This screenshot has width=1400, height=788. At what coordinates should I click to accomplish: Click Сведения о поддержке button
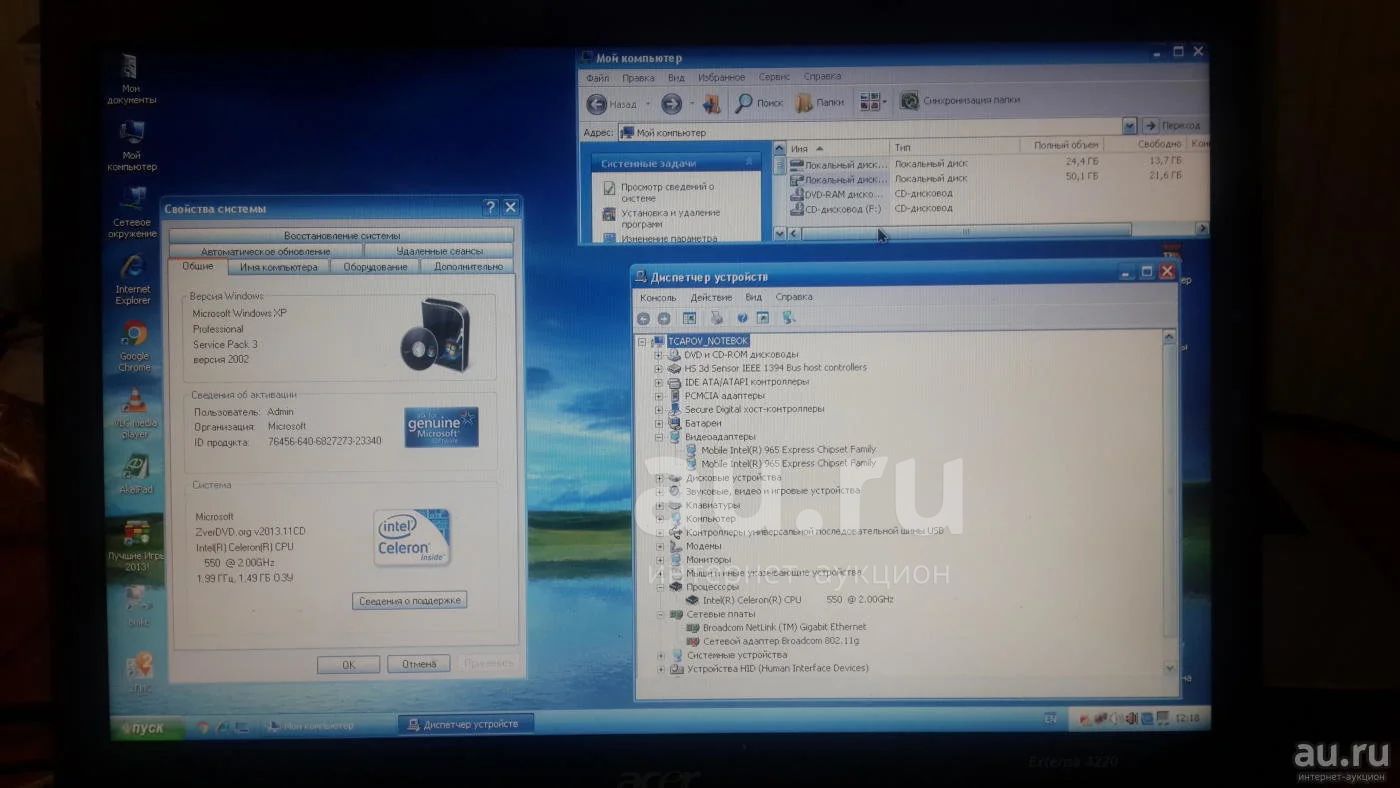pyautogui.click(x=410, y=600)
